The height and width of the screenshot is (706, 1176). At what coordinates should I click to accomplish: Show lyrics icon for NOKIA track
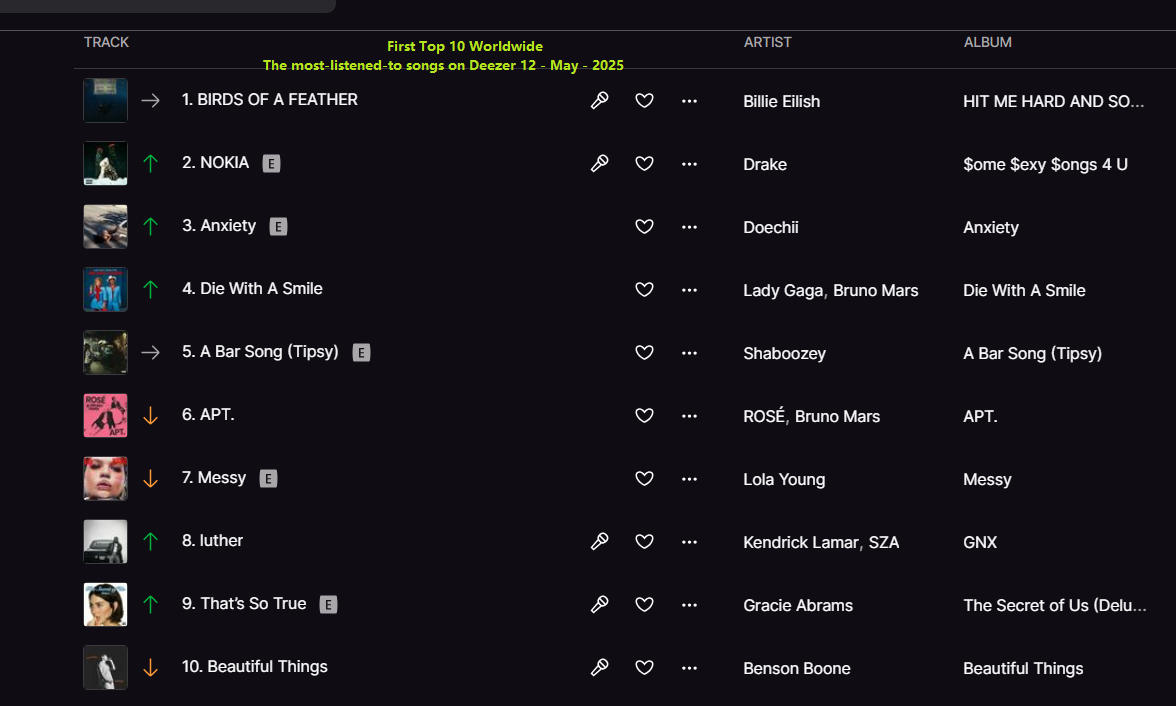click(x=599, y=164)
